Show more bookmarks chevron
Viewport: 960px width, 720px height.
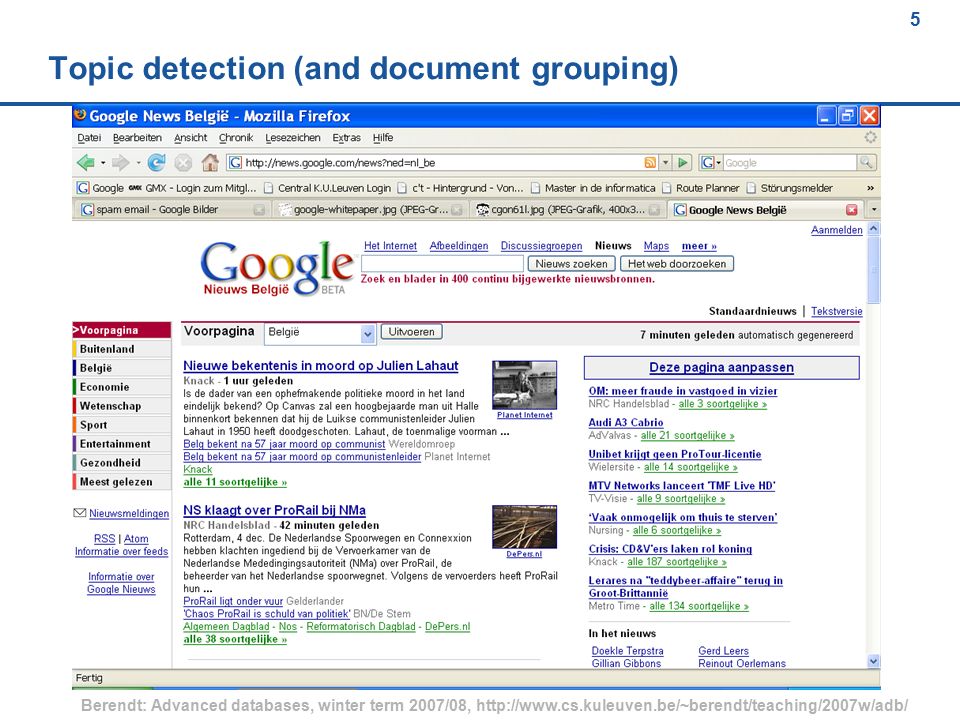point(870,188)
